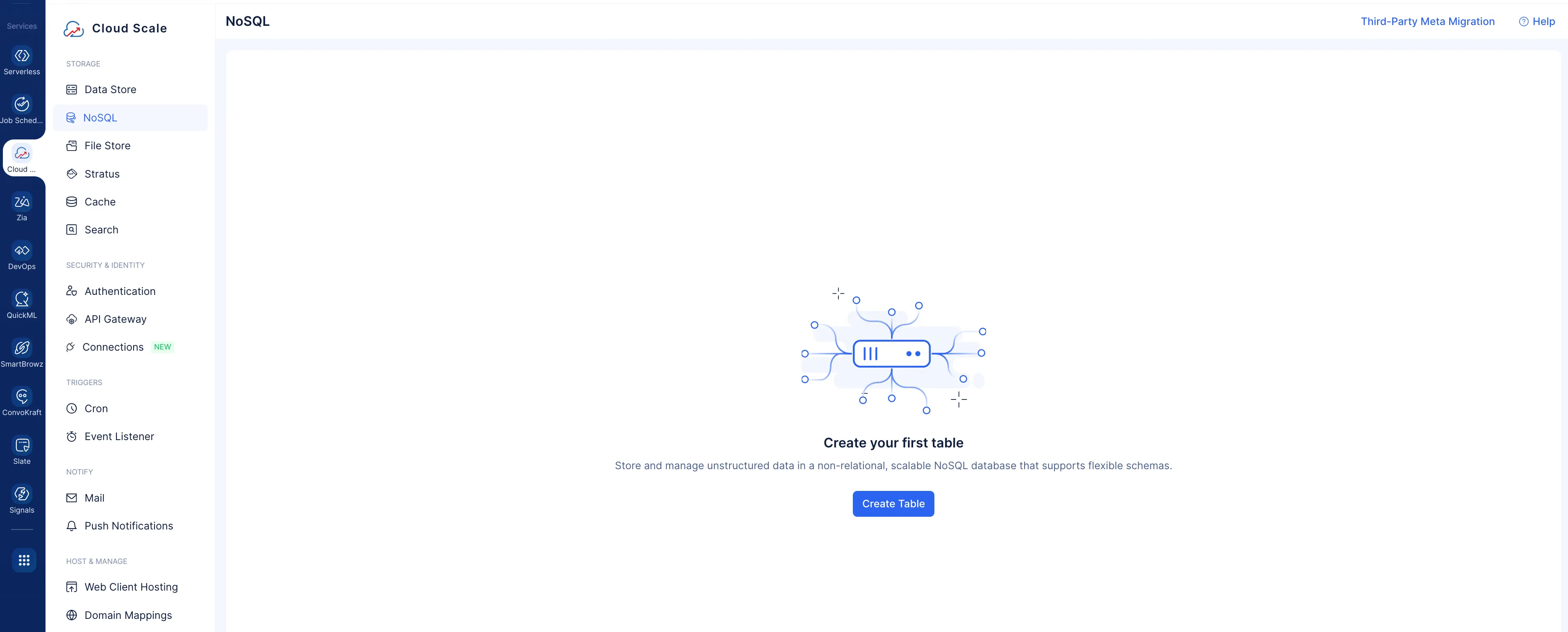Open the QuickML service icon
Screen dimensions: 1568x632
22,299
